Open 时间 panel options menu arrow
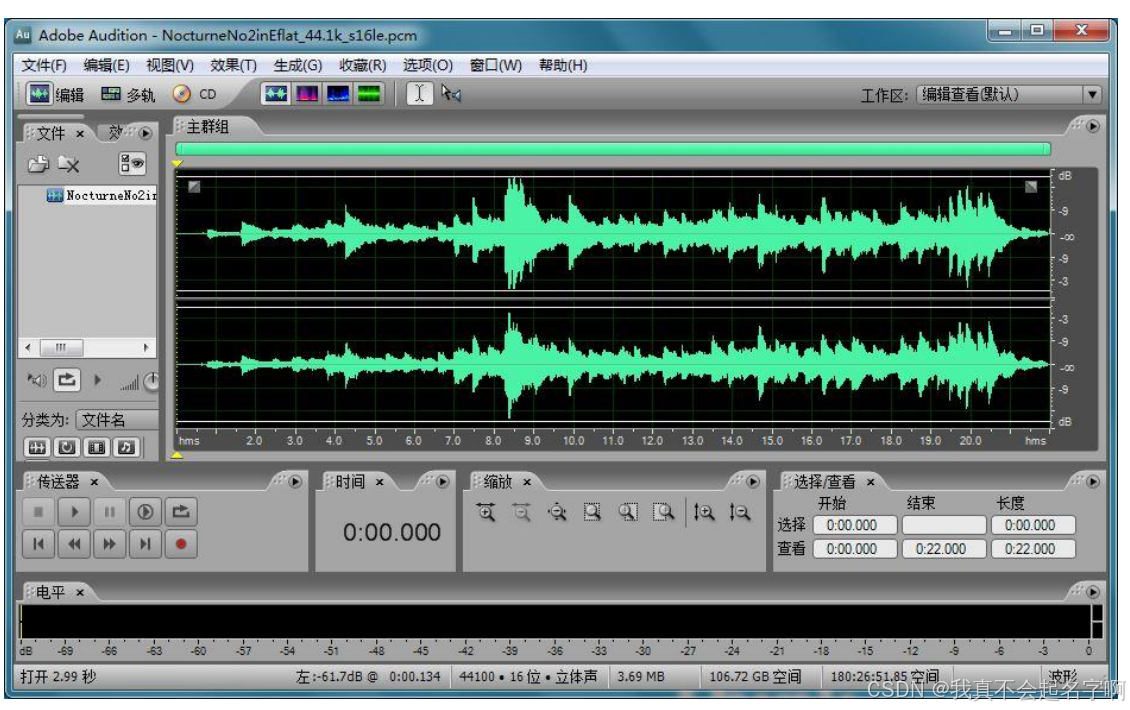The height and width of the screenshot is (710, 1130). tap(442, 482)
